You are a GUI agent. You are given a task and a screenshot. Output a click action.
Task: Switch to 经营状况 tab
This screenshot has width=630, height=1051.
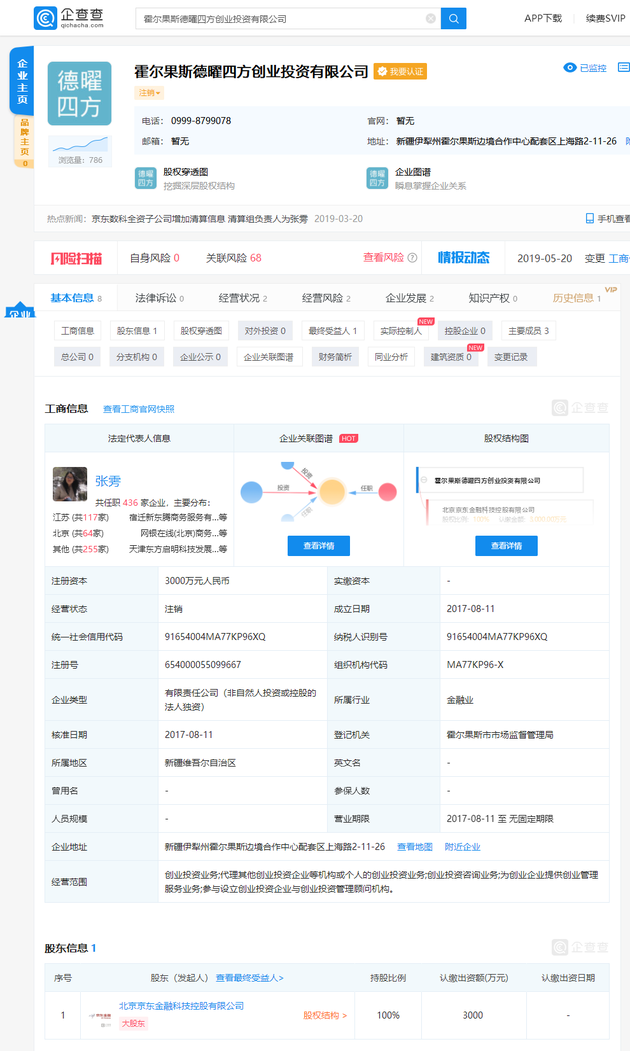[x=243, y=298]
